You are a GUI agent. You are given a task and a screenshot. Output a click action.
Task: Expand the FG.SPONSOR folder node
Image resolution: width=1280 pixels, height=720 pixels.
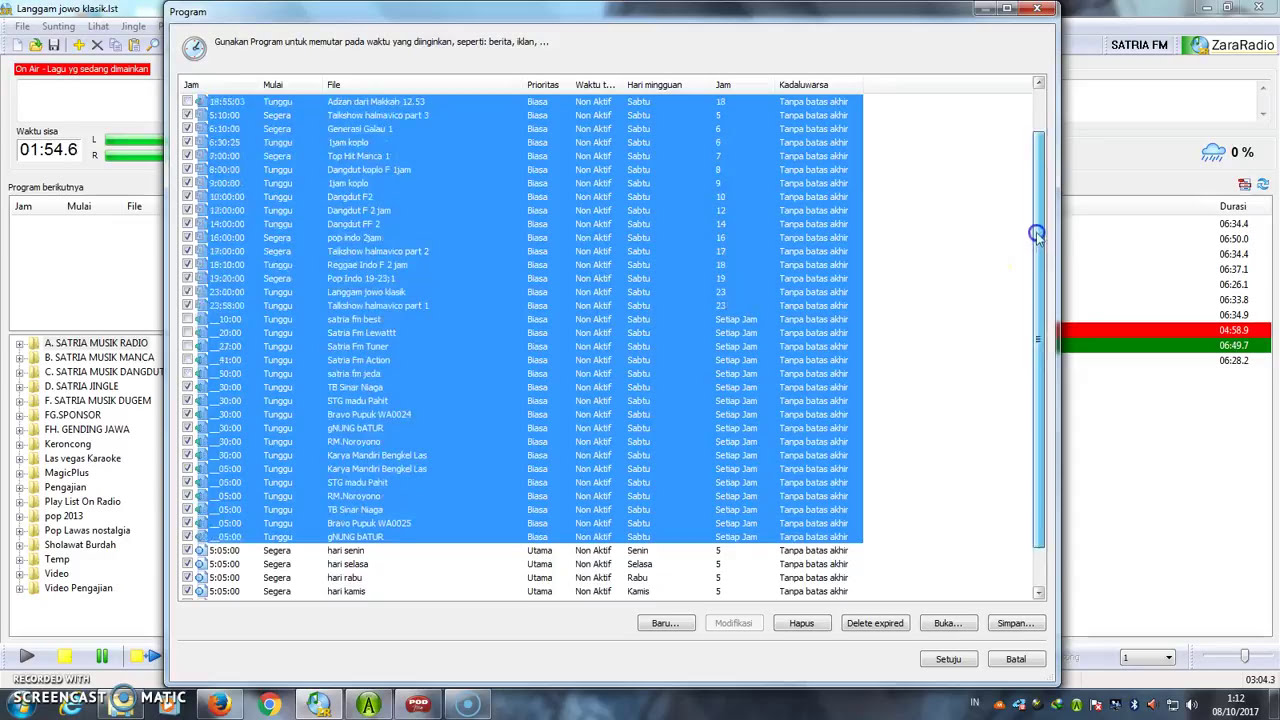tap(20, 415)
